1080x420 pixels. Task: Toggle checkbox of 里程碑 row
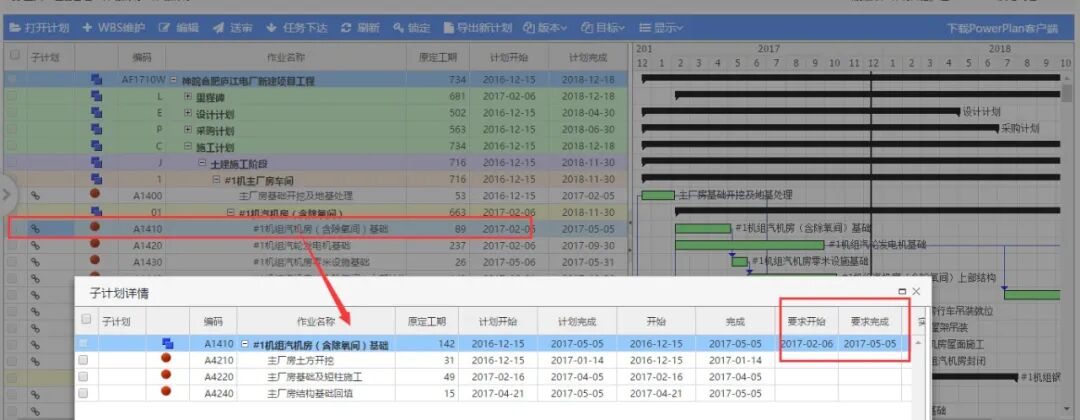click(12, 96)
